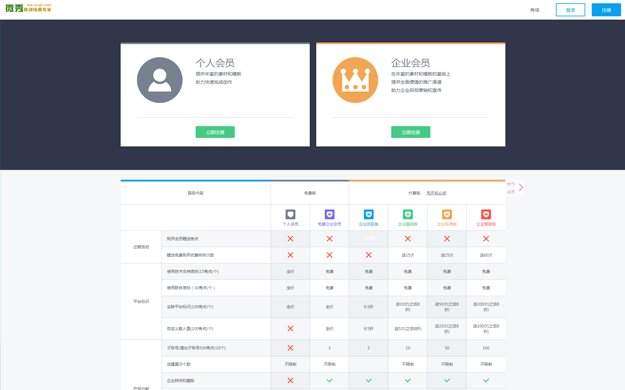
Task: Click the 送60次 table cell
Action: (x=486, y=255)
